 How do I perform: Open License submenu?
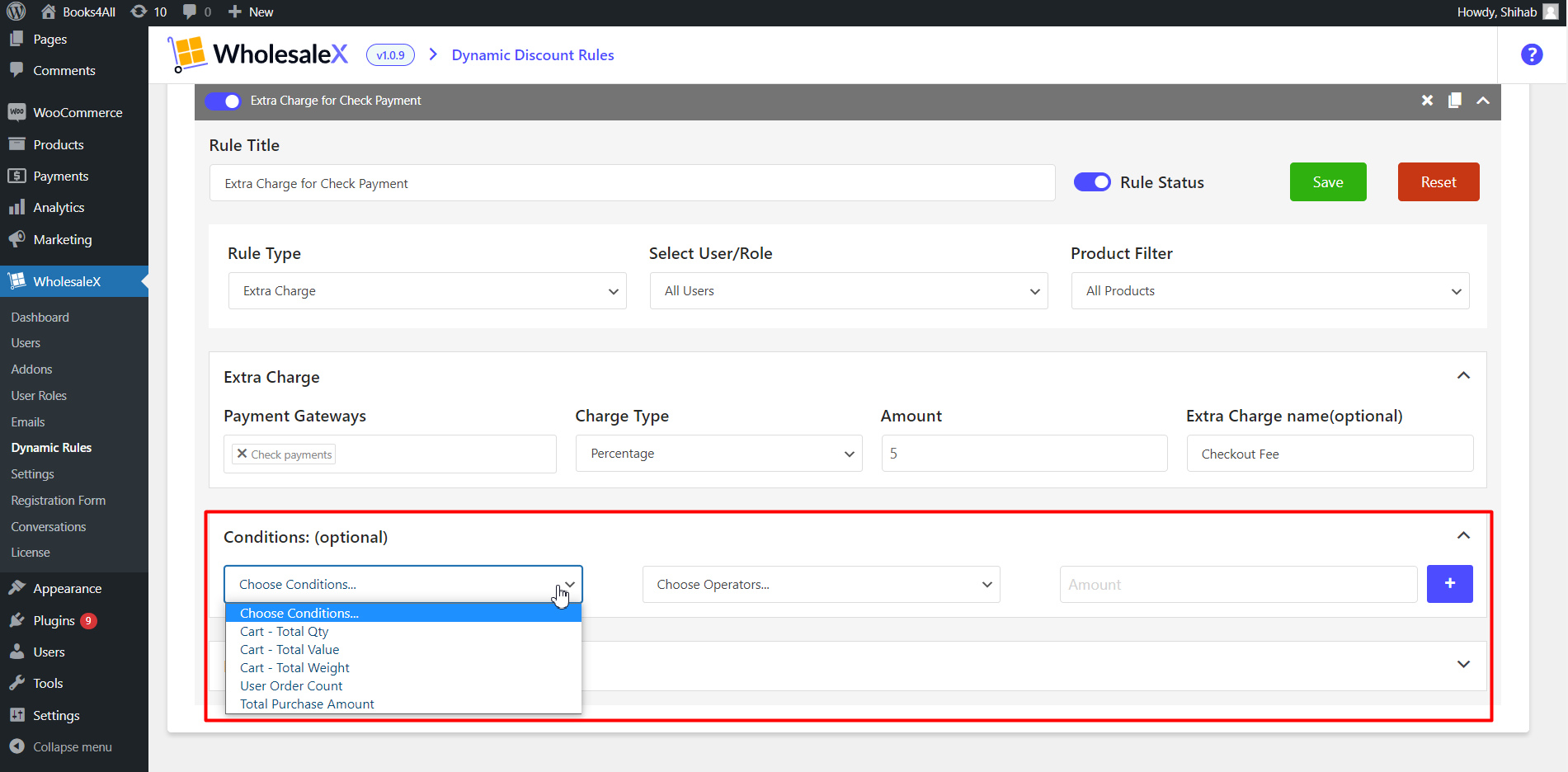(31, 553)
